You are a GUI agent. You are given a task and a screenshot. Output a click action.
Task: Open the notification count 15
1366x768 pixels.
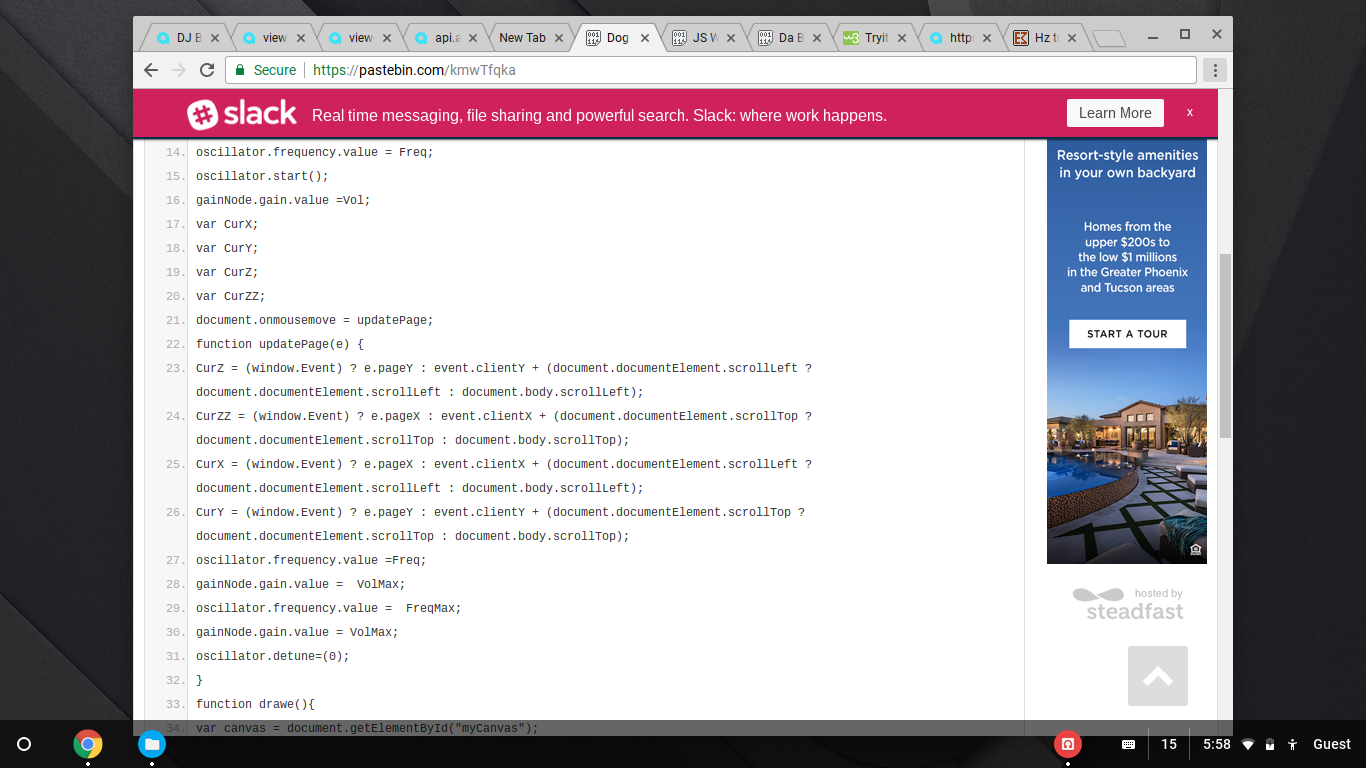pos(1168,744)
